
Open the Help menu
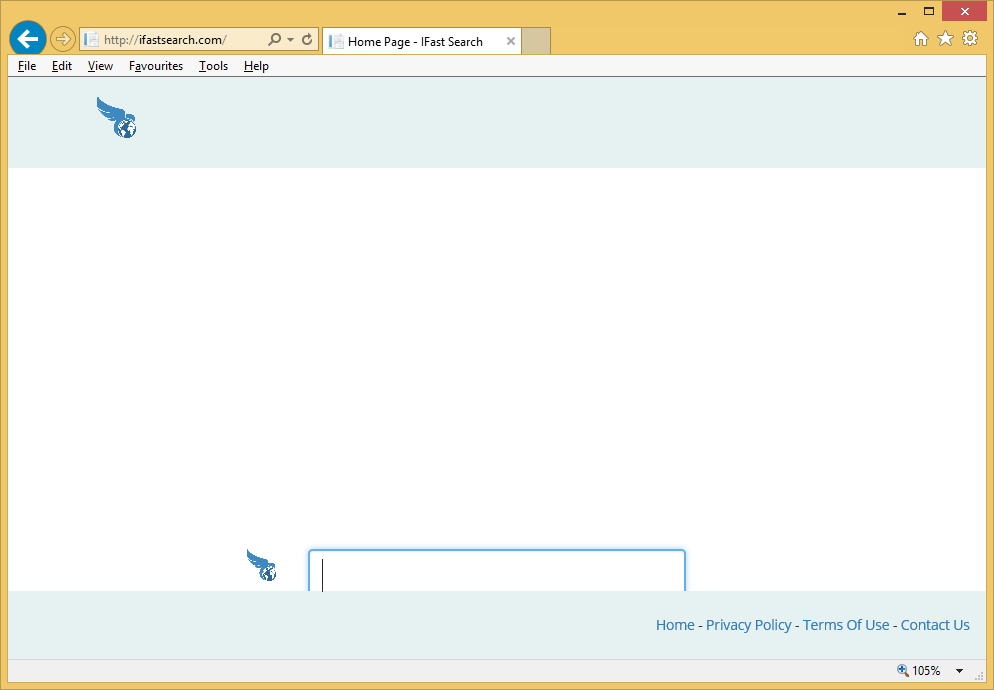[256, 66]
